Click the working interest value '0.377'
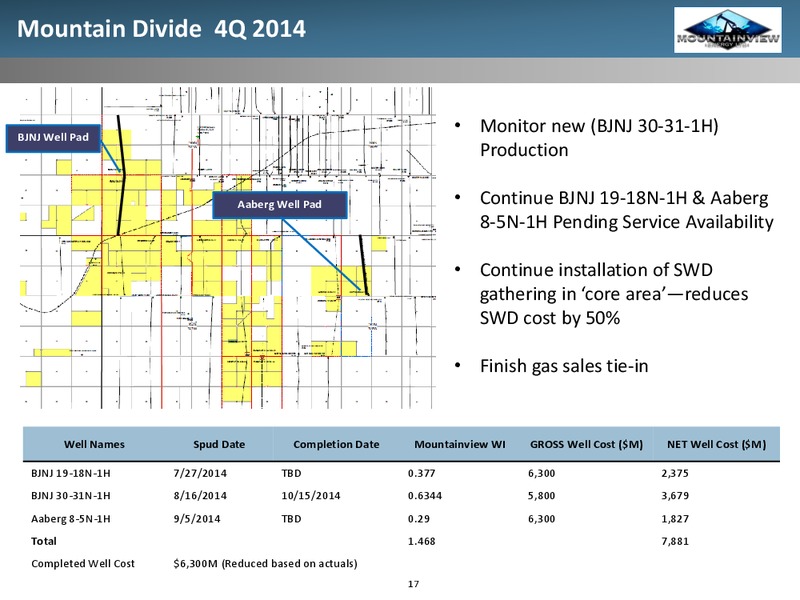 coord(421,473)
